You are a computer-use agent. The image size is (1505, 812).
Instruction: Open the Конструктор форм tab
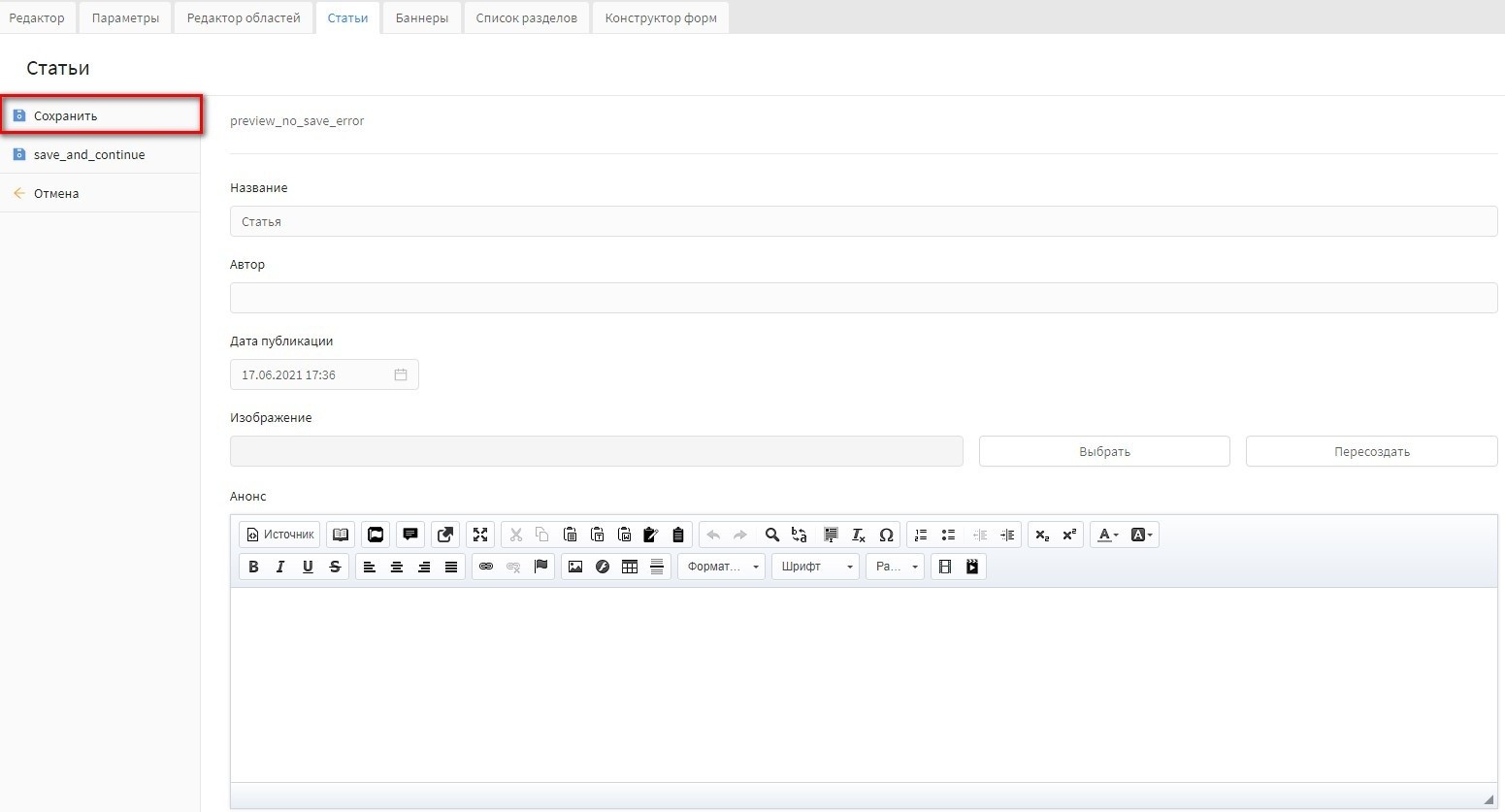tap(661, 17)
